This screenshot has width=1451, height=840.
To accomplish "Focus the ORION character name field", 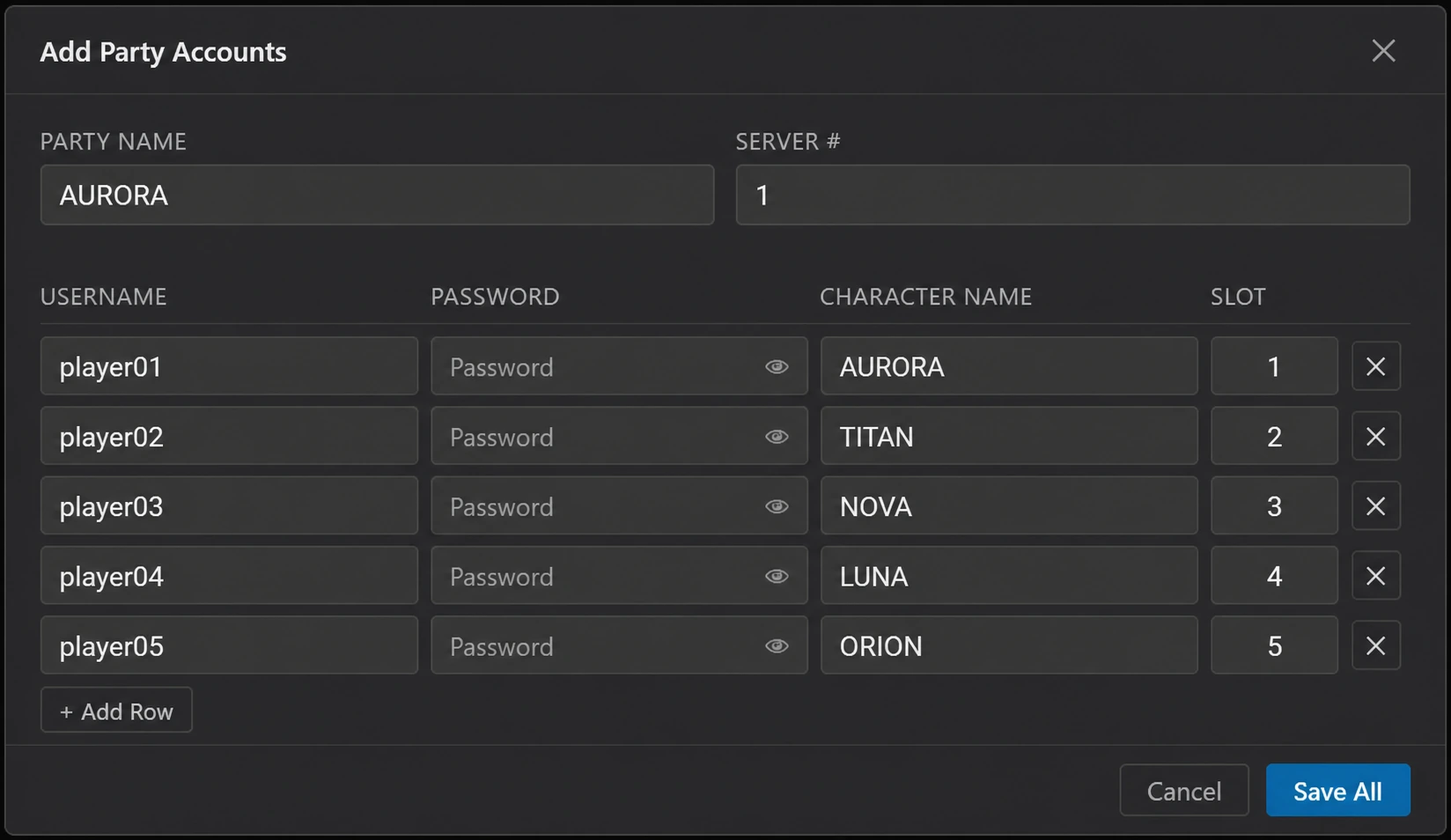I will (1009, 645).
